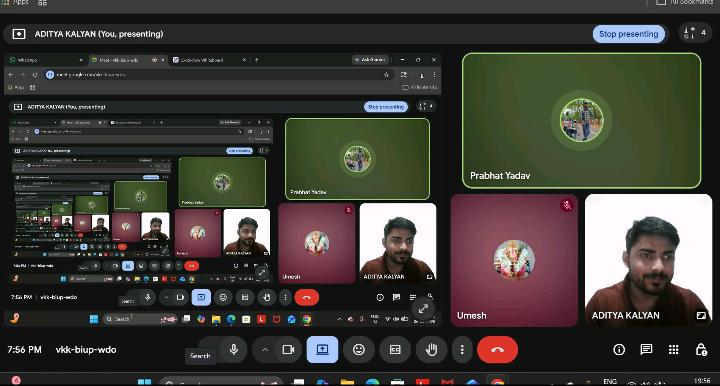Open All Bookmarks folder in shared browser
720x386 pixels.
(x=419, y=87)
